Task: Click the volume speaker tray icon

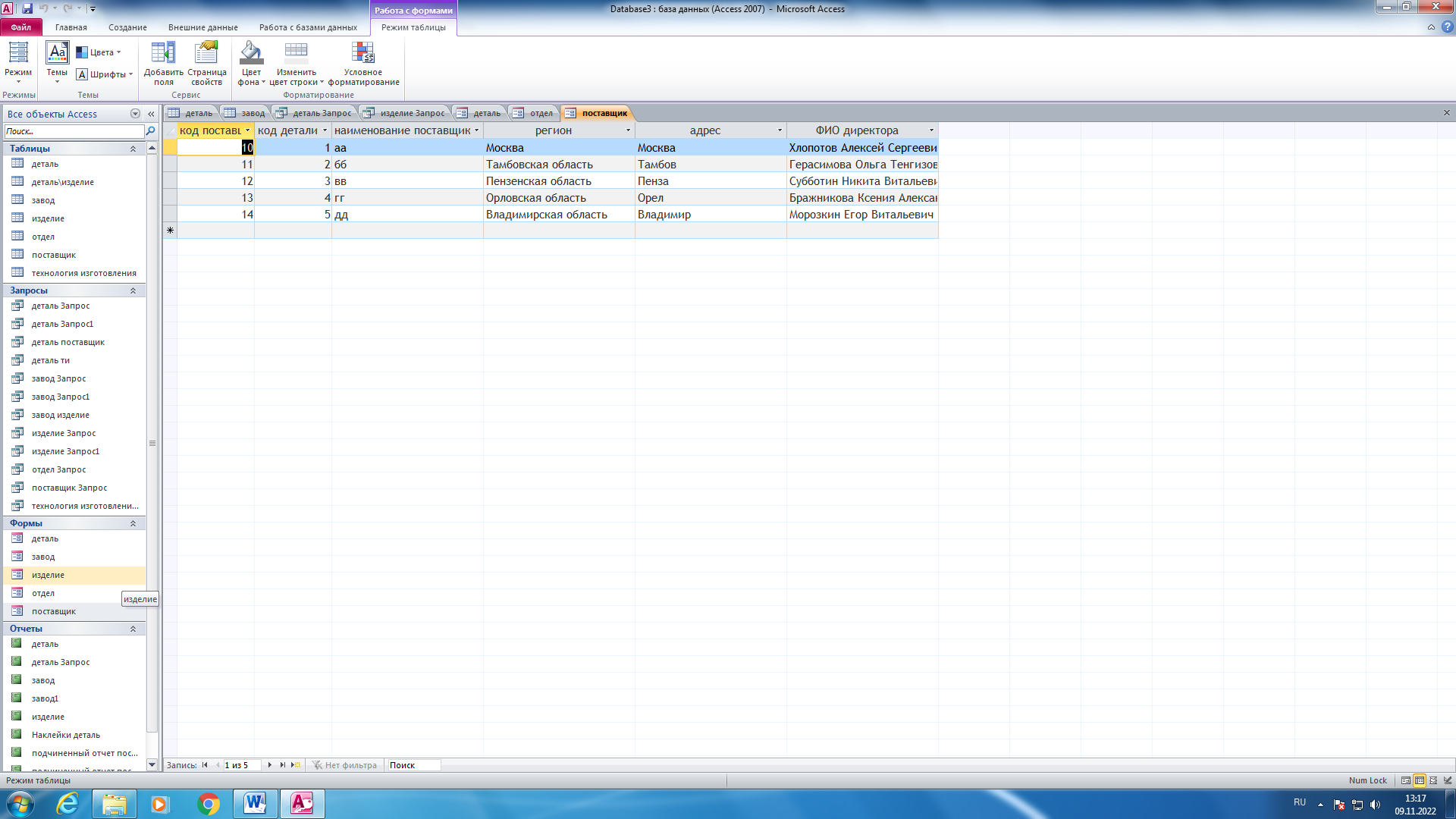Action: tap(1375, 805)
